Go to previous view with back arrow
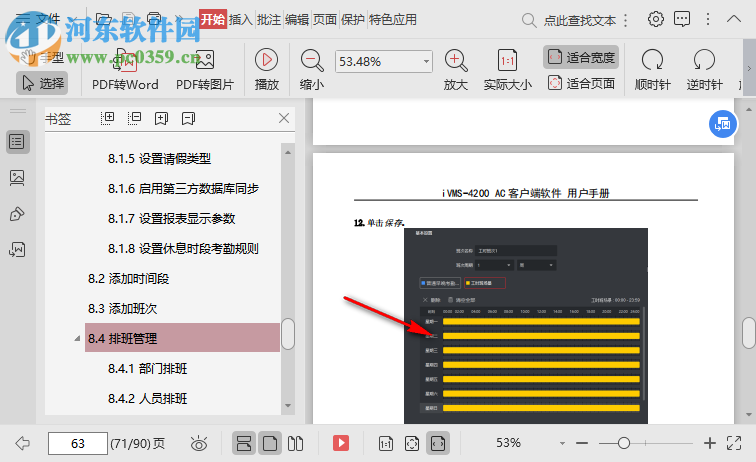Image resolution: width=756 pixels, height=462 pixels. coord(23,443)
